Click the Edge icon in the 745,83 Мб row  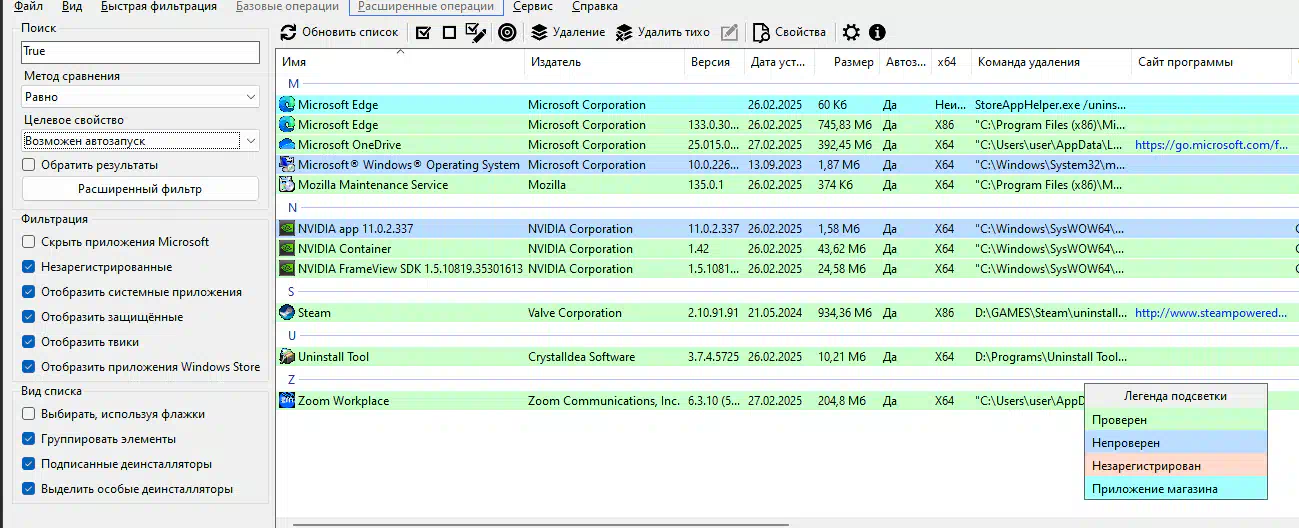[x=287, y=124]
